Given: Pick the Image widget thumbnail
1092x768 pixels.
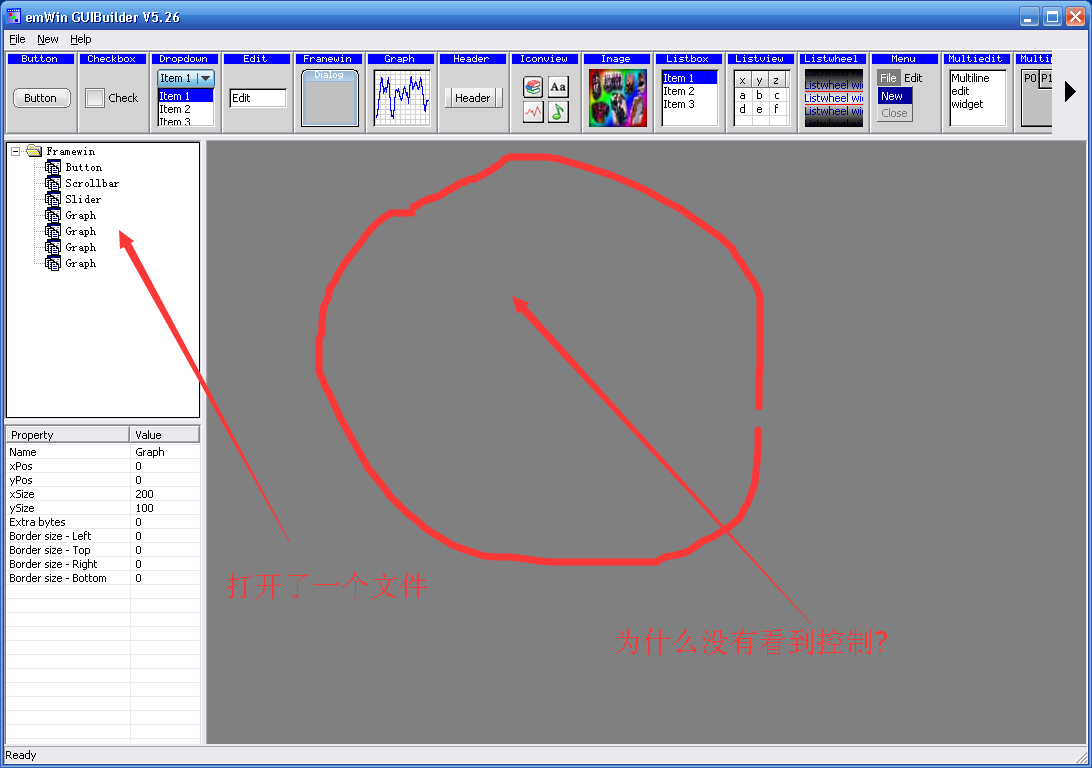Looking at the screenshot, I should coord(618,97).
